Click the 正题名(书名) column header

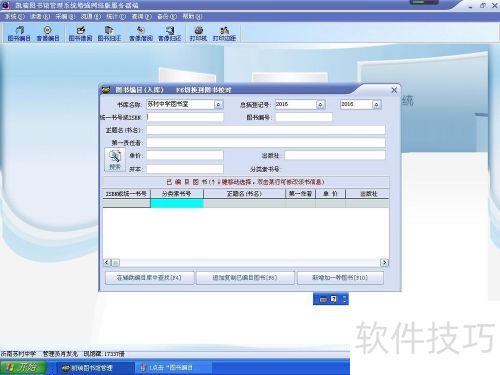pyautogui.click(x=245, y=194)
